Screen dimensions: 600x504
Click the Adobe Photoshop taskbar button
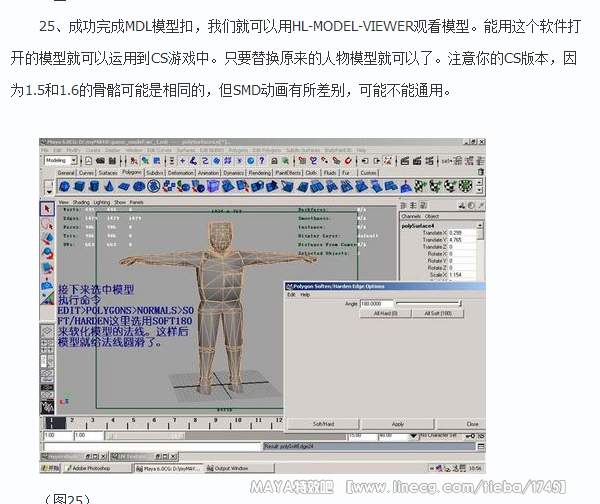click(x=98, y=468)
